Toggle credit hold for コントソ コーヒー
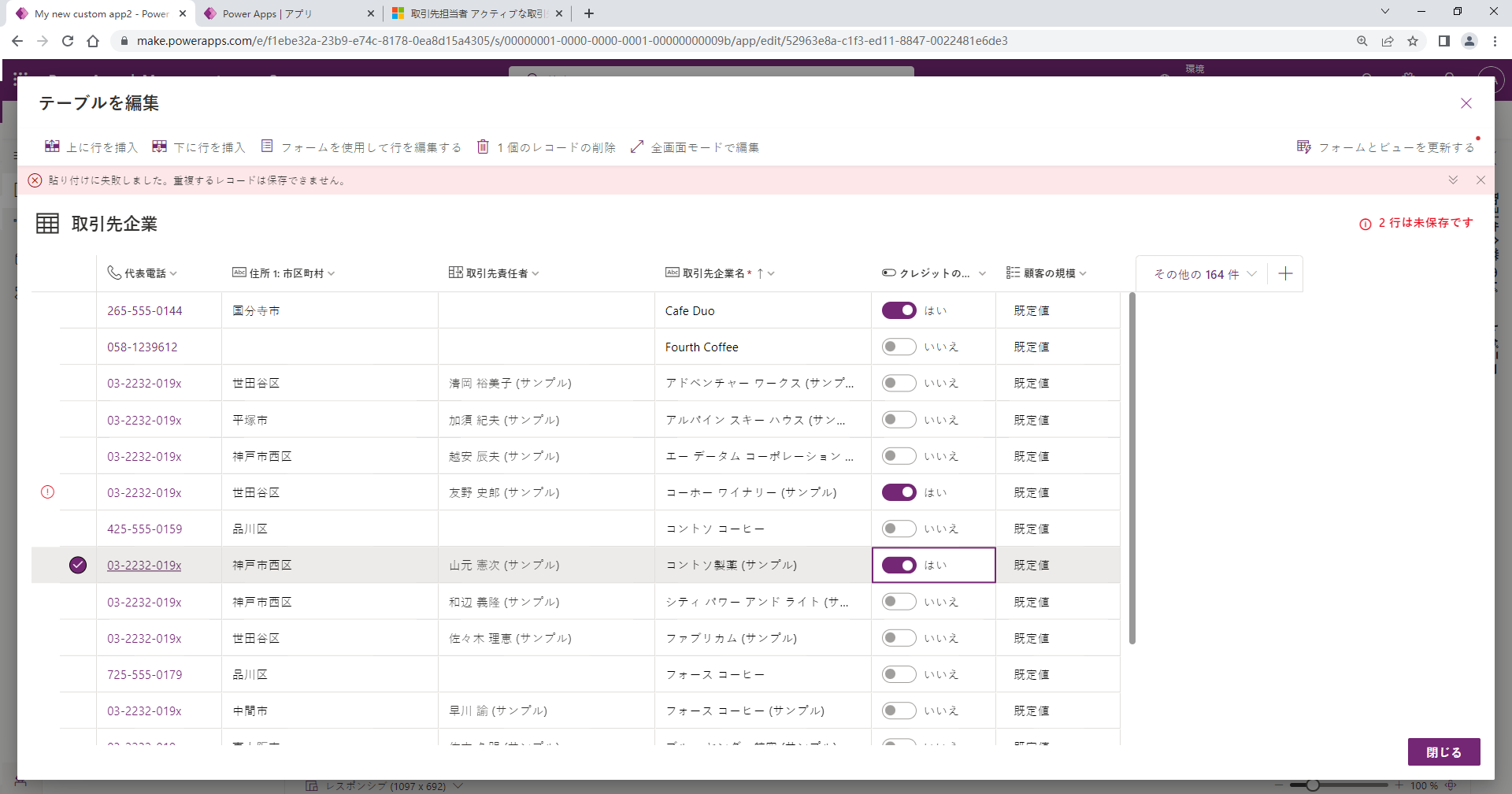1512x794 pixels. (899, 529)
